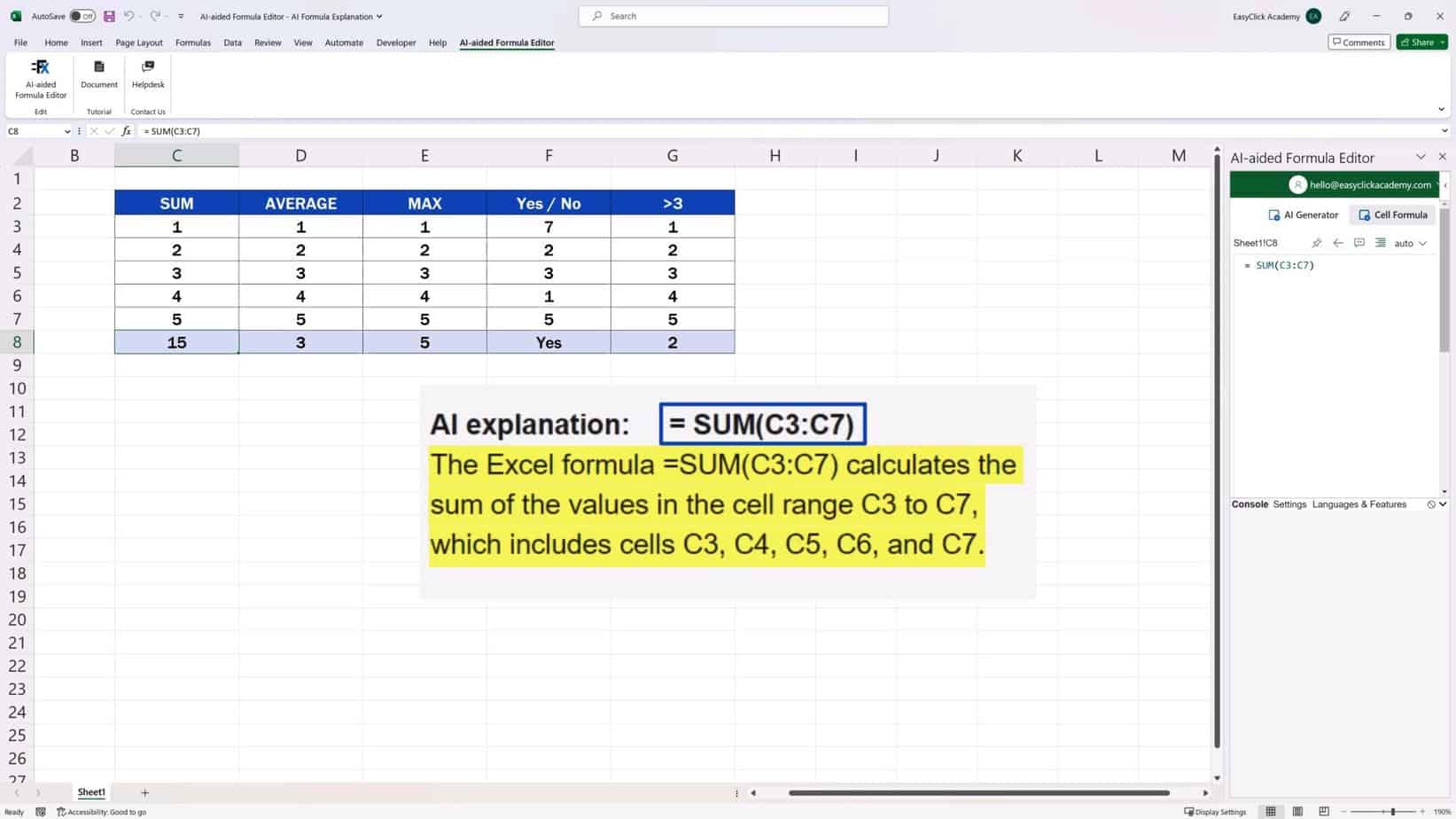The image size is (1456, 819).
Task: Open the auto language dropdown
Action: click(1409, 243)
